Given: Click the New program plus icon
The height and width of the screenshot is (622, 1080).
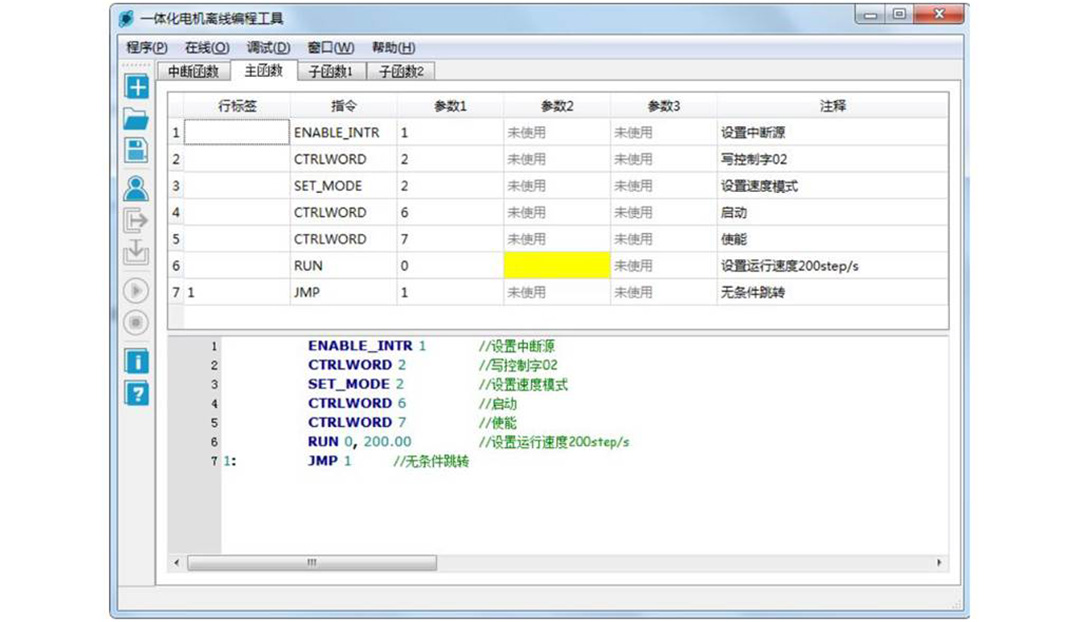Looking at the screenshot, I should click(x=136, y=86).
